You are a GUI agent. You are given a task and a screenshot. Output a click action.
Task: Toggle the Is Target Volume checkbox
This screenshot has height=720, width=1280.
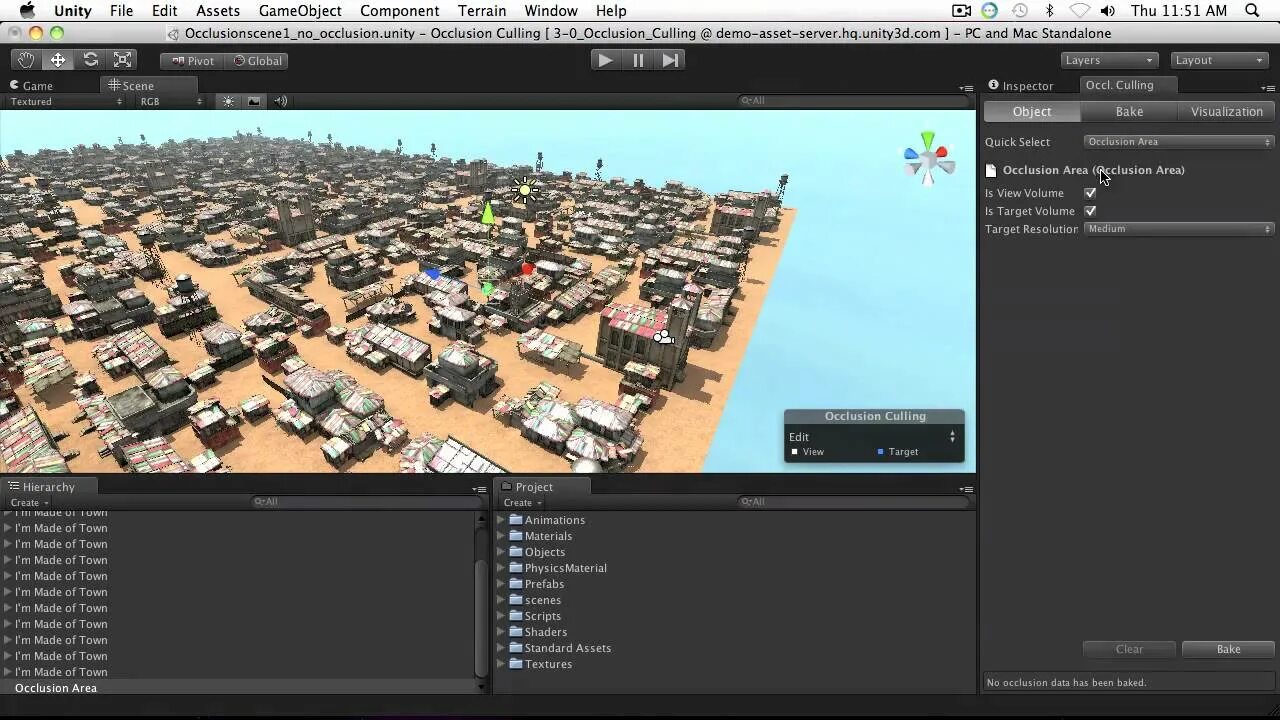[x=1090, y=211]
